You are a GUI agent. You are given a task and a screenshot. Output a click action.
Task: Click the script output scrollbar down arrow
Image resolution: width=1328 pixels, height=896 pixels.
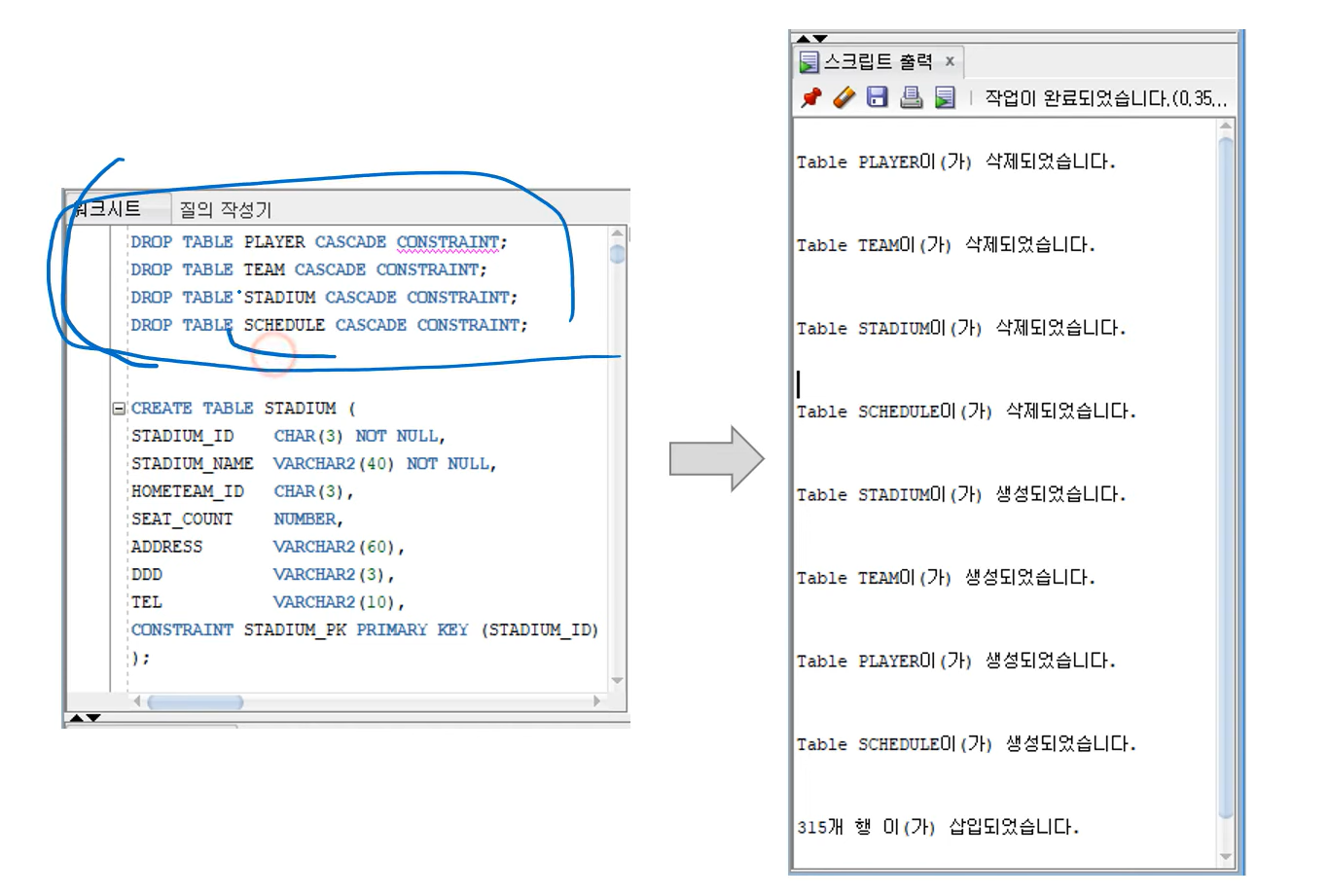tap(1226, 857)
